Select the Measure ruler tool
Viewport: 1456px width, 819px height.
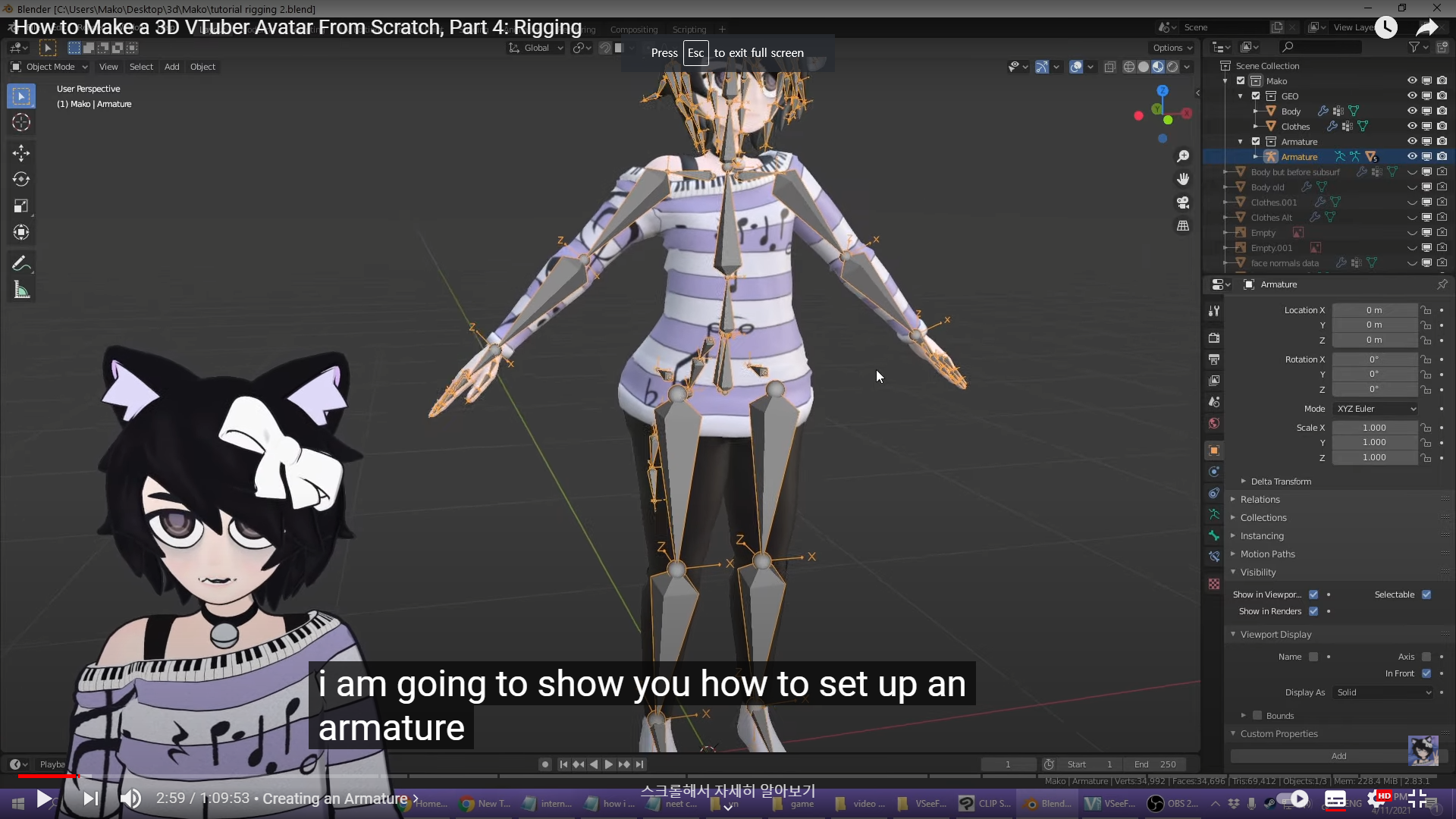(x=21, y=290)
